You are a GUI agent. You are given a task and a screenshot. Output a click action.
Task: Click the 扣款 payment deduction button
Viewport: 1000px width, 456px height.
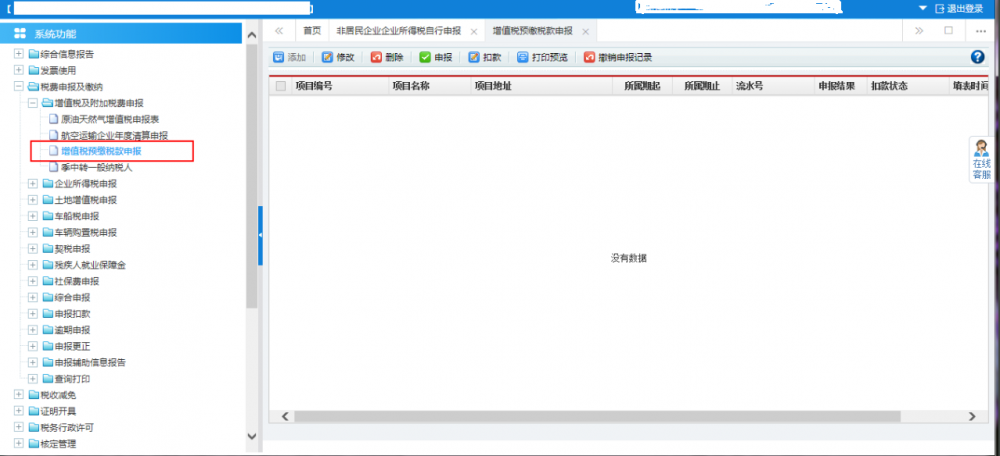pyautogui.click(x=485, y=57)
